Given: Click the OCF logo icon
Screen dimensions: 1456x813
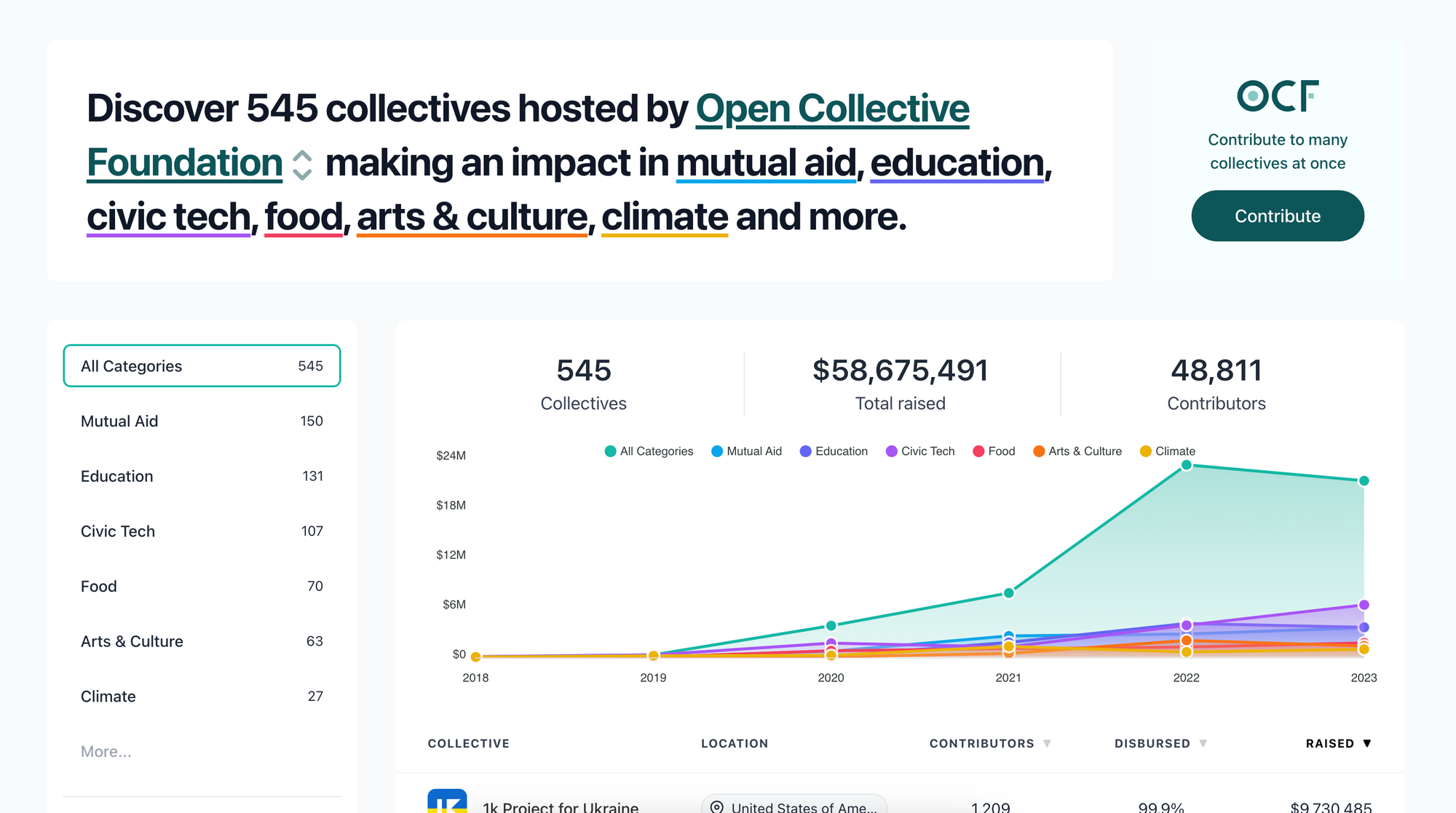Looking at the screenshot, I should (x=1278, y=95).
